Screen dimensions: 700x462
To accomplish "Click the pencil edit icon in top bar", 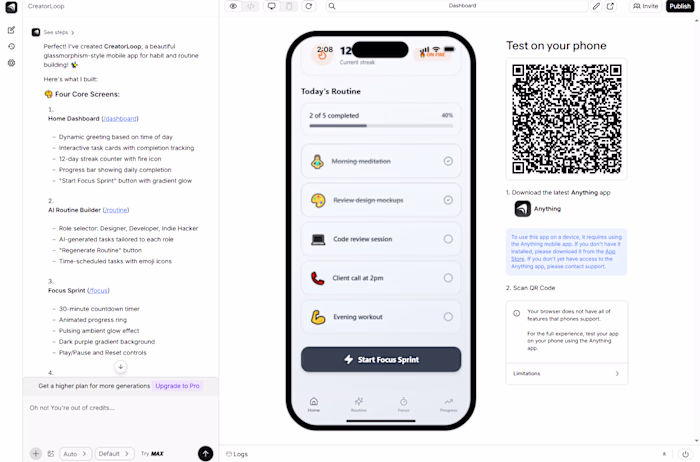I will 596,6.
